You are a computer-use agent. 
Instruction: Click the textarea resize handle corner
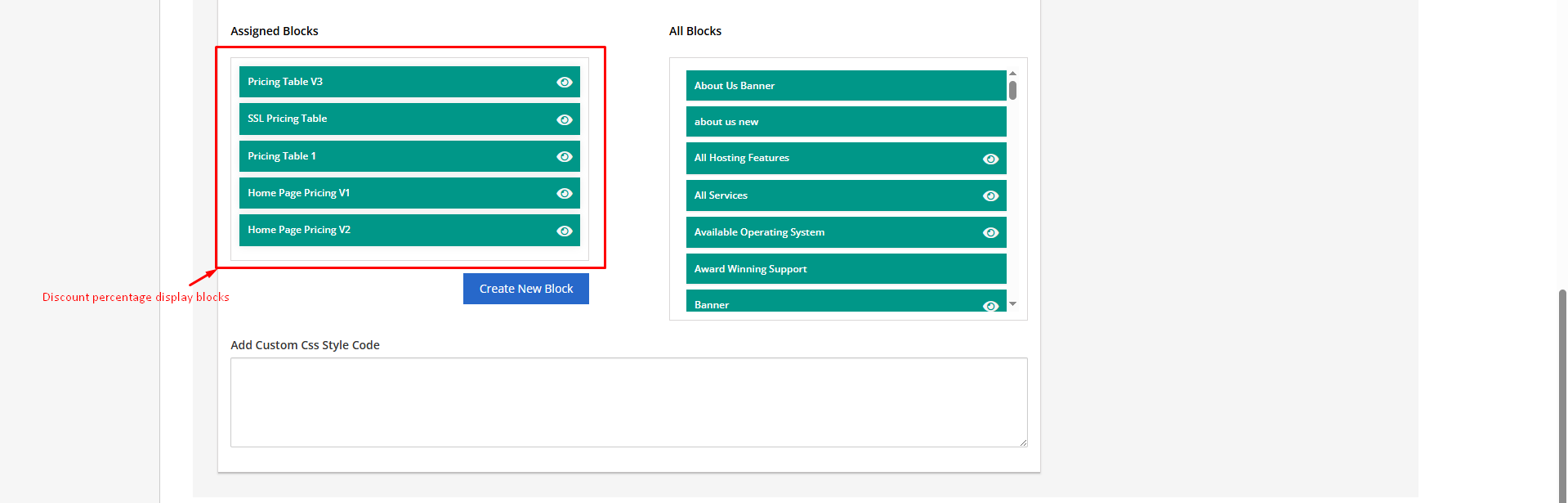point(1023,442)
